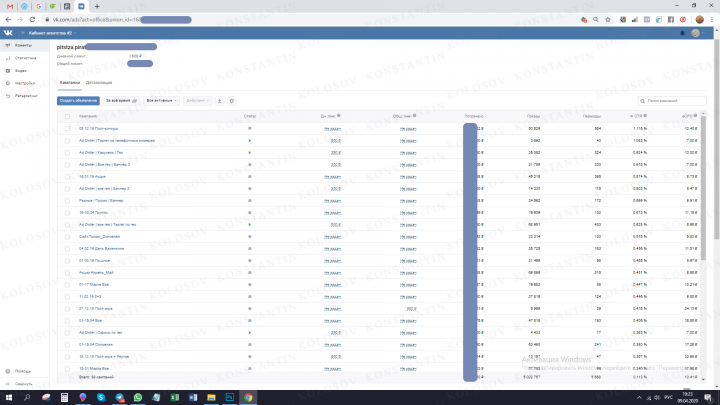Open a new Chrome tab with plus button
720x405 pixels.
97,6
